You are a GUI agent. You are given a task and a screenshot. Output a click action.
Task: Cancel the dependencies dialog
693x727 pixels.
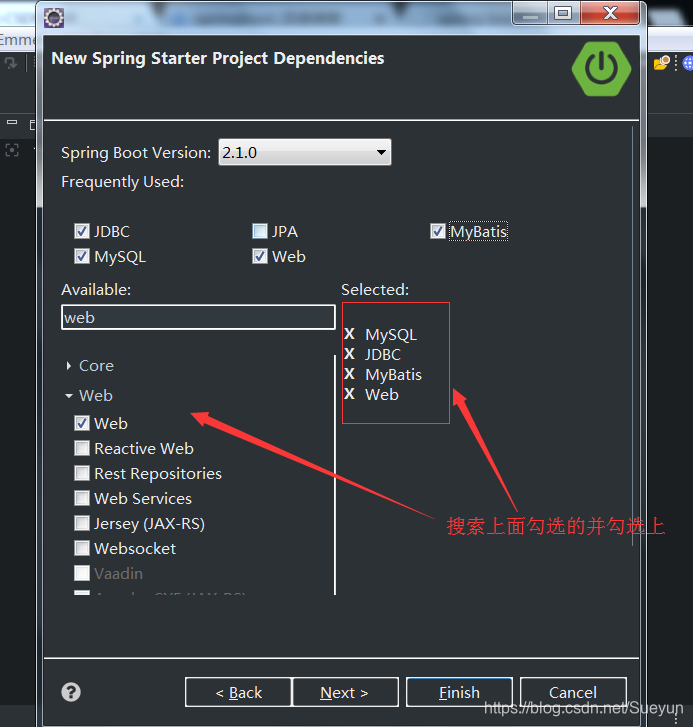coord(573,692)
